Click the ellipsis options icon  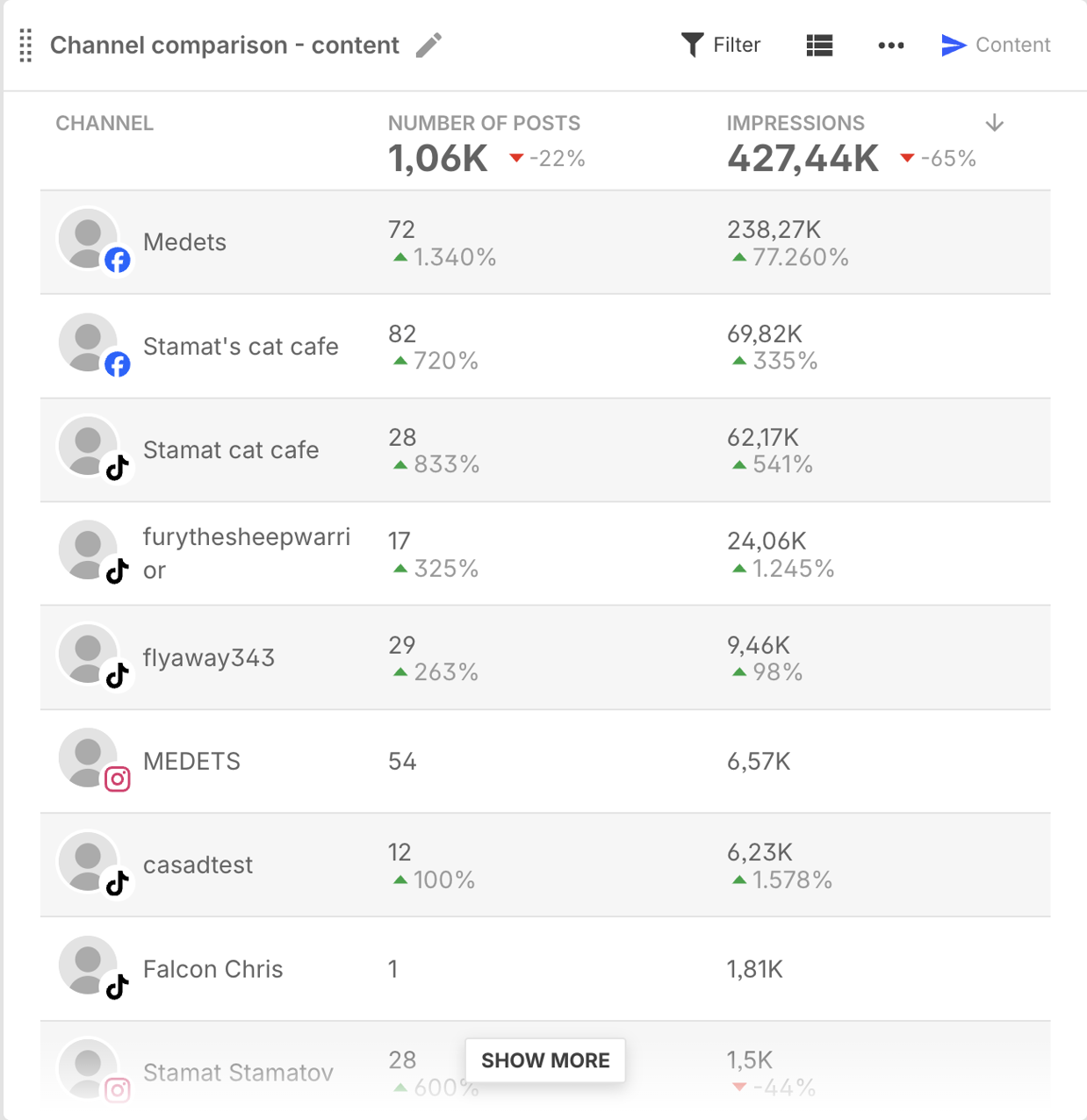point(891,45)
